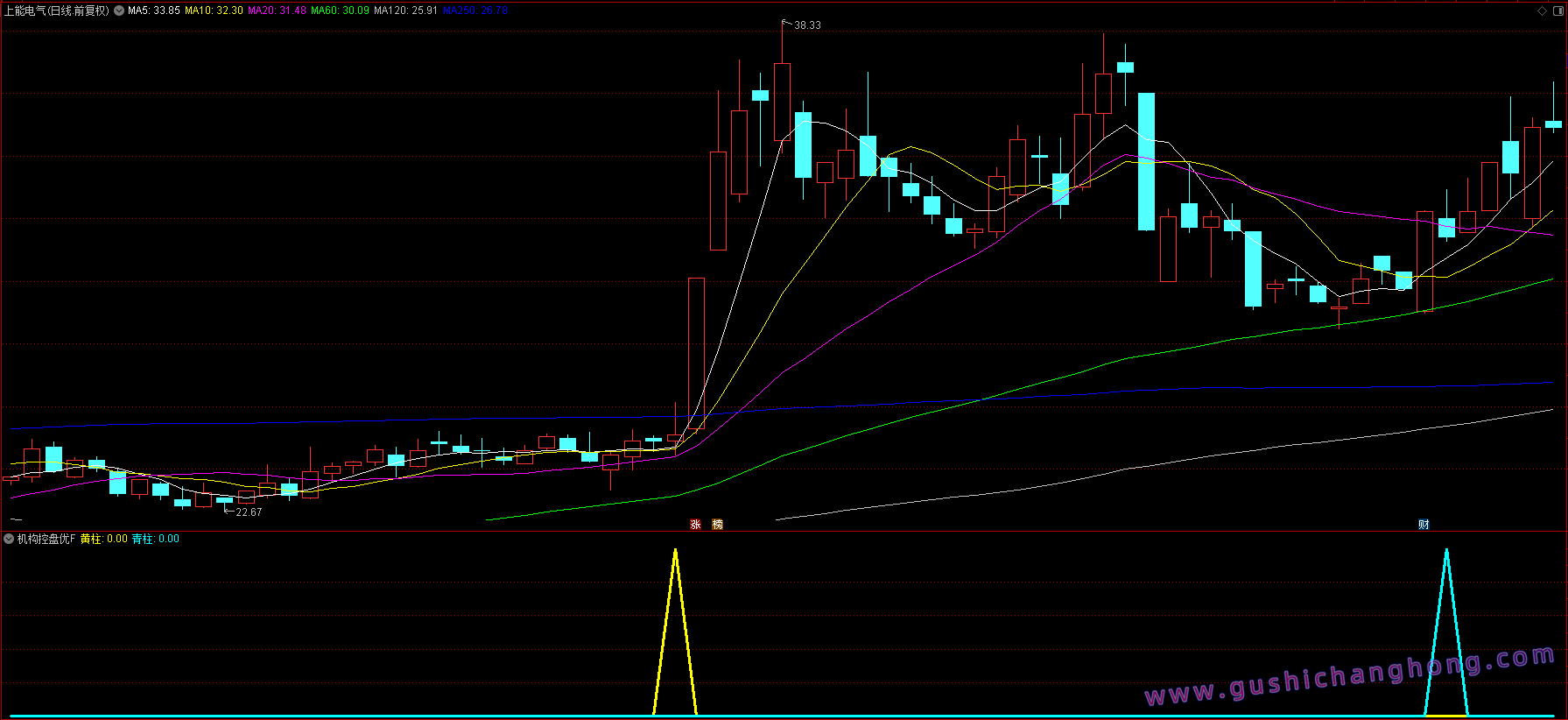
Task: Click the 黄柱: 0.00 indicator value
Action: tap(104, 539)
